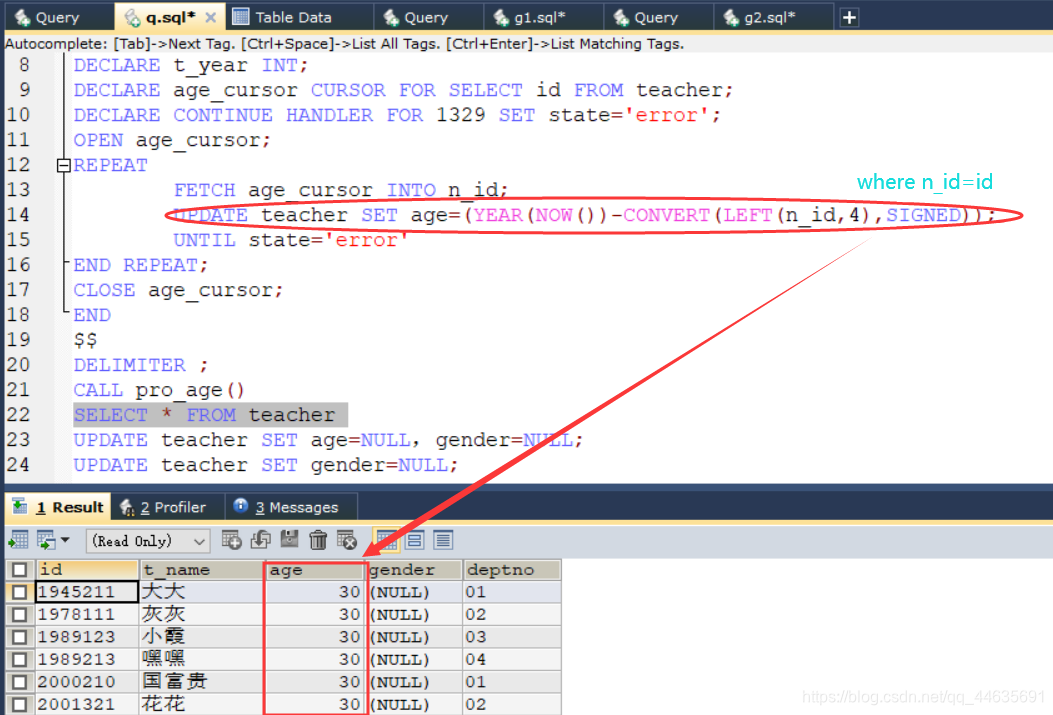Open a new tab with plus button
Image resolution: width=1053 pixels, height=715 pixels.
point(849,17)
